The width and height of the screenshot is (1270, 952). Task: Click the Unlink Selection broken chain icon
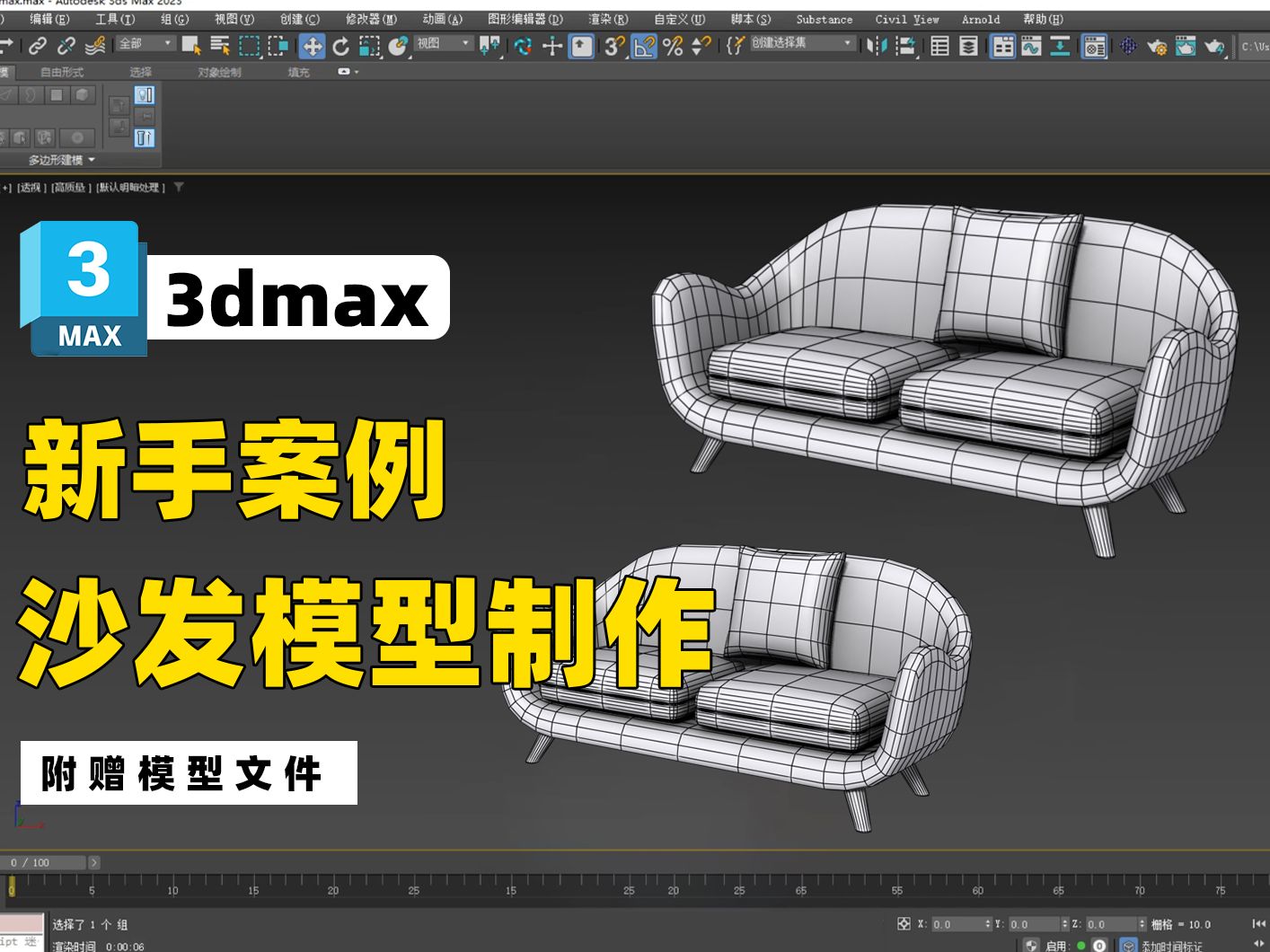click(66, 45)
